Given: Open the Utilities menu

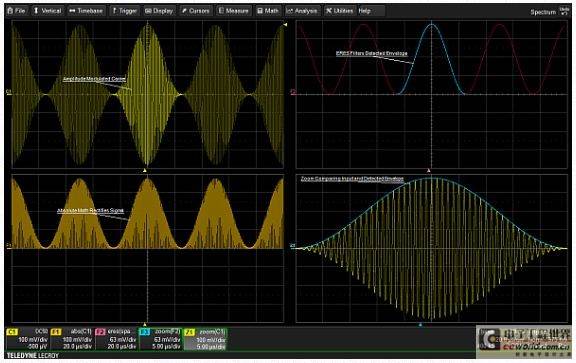Looking at the screenshot, I should [339, 11].
